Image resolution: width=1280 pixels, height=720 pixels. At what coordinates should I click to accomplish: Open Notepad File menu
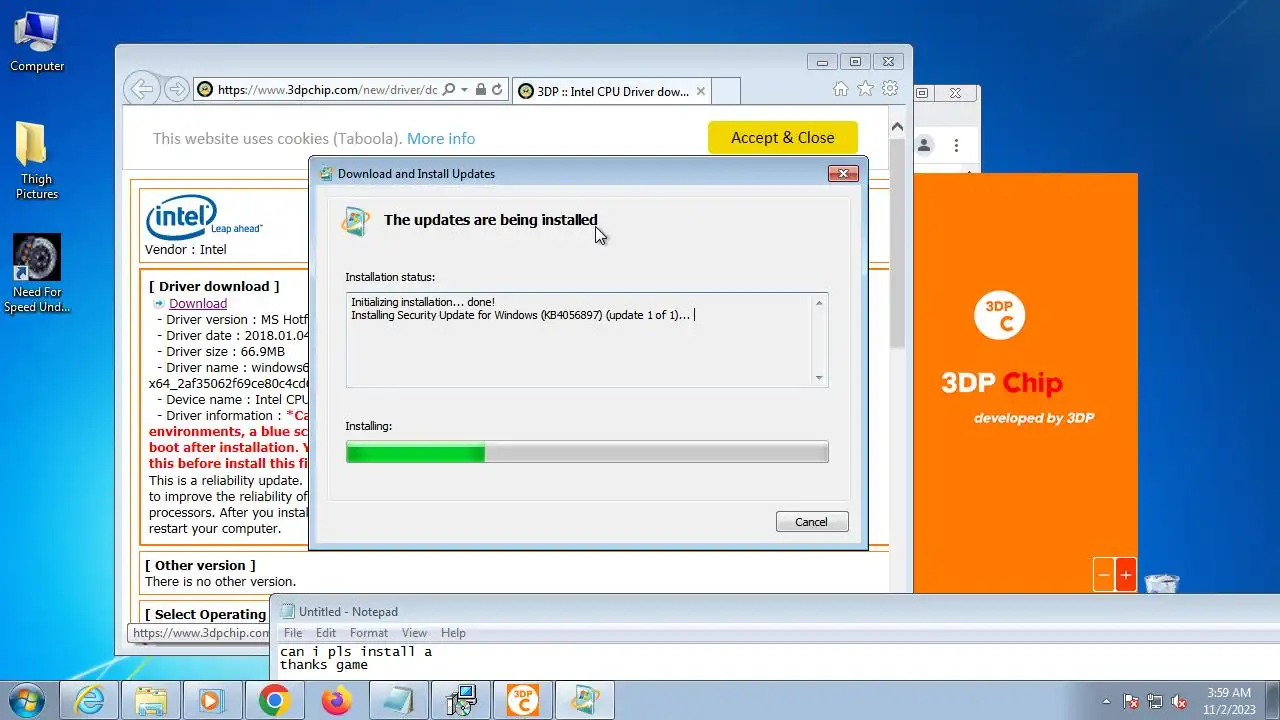(x=293, y=633)
